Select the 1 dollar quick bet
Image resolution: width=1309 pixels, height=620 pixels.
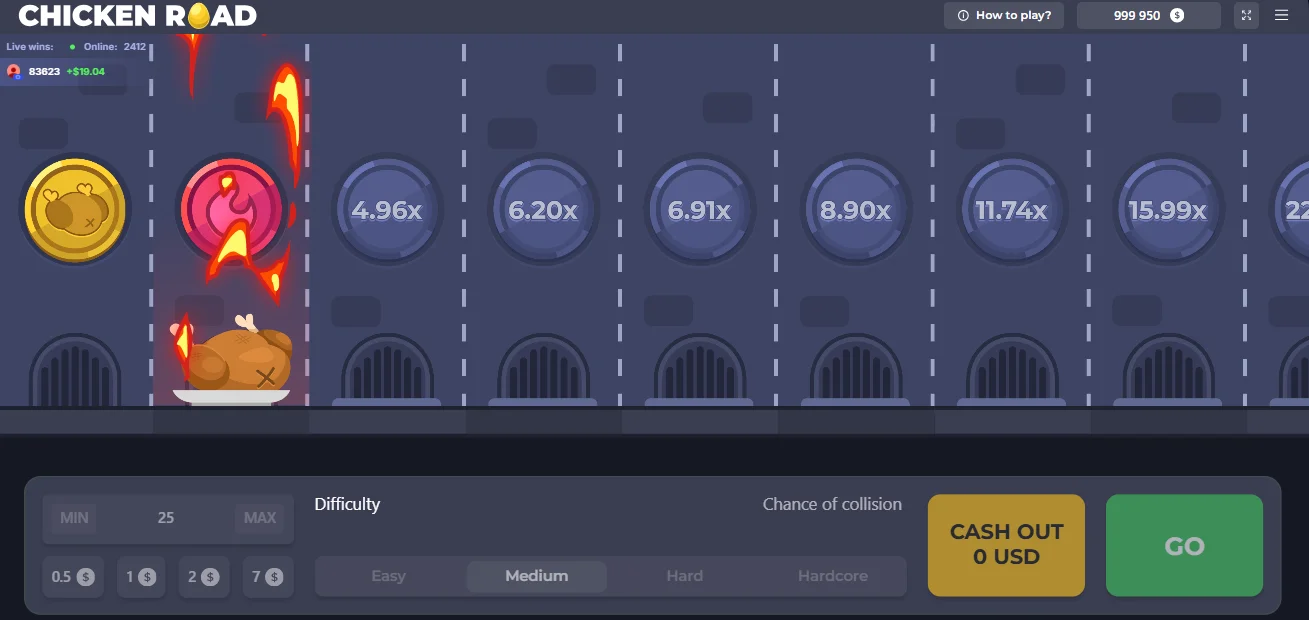[141, 577]
